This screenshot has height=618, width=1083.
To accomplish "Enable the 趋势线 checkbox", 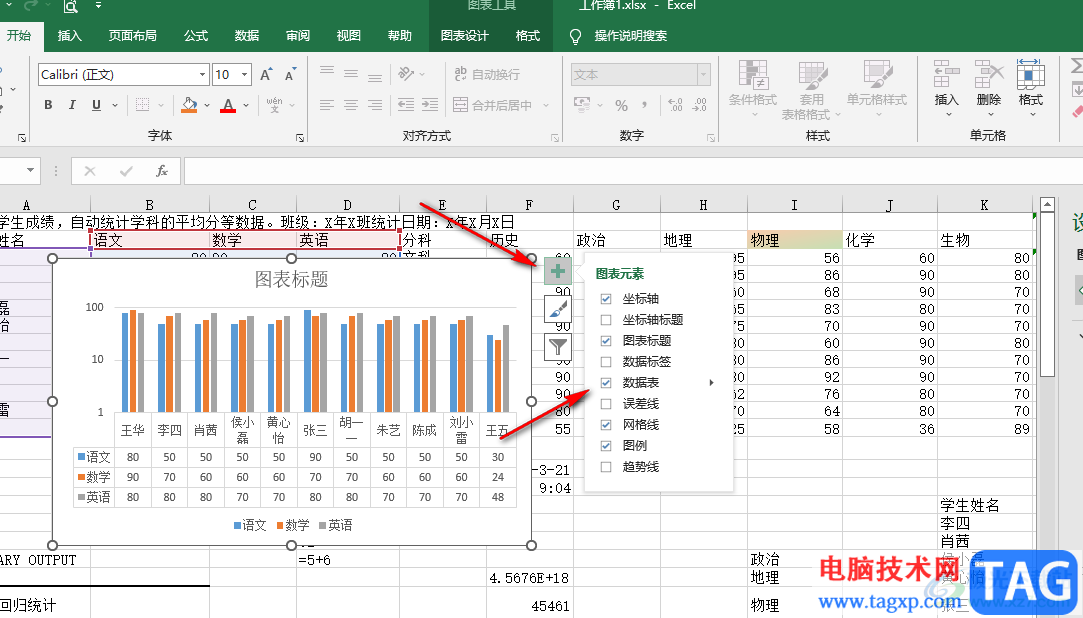I will click(606, 467).
